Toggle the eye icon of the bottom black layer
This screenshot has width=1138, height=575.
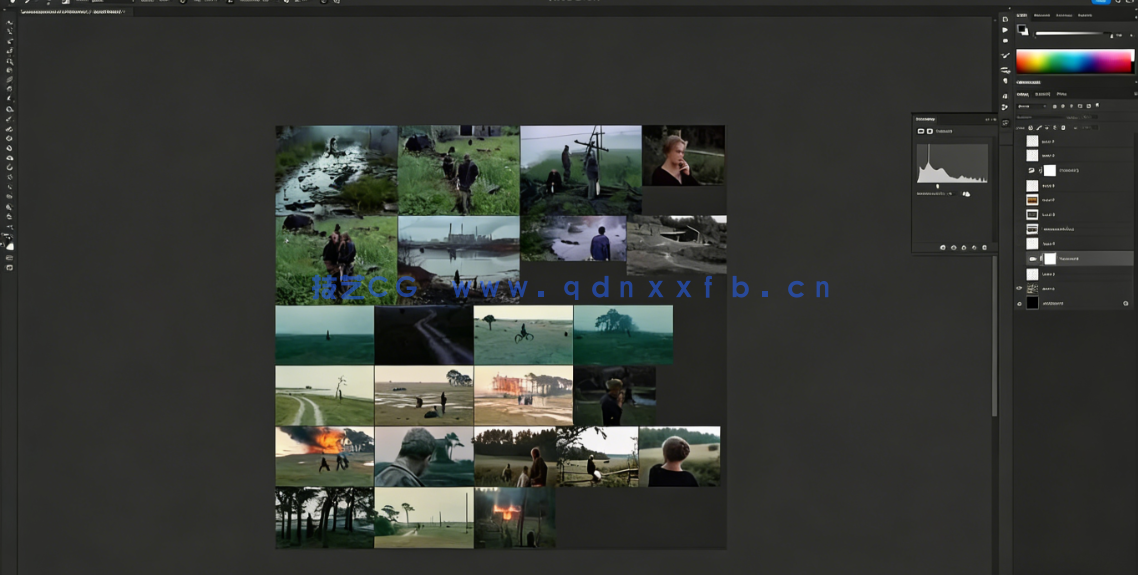(x=1019, y=303)
